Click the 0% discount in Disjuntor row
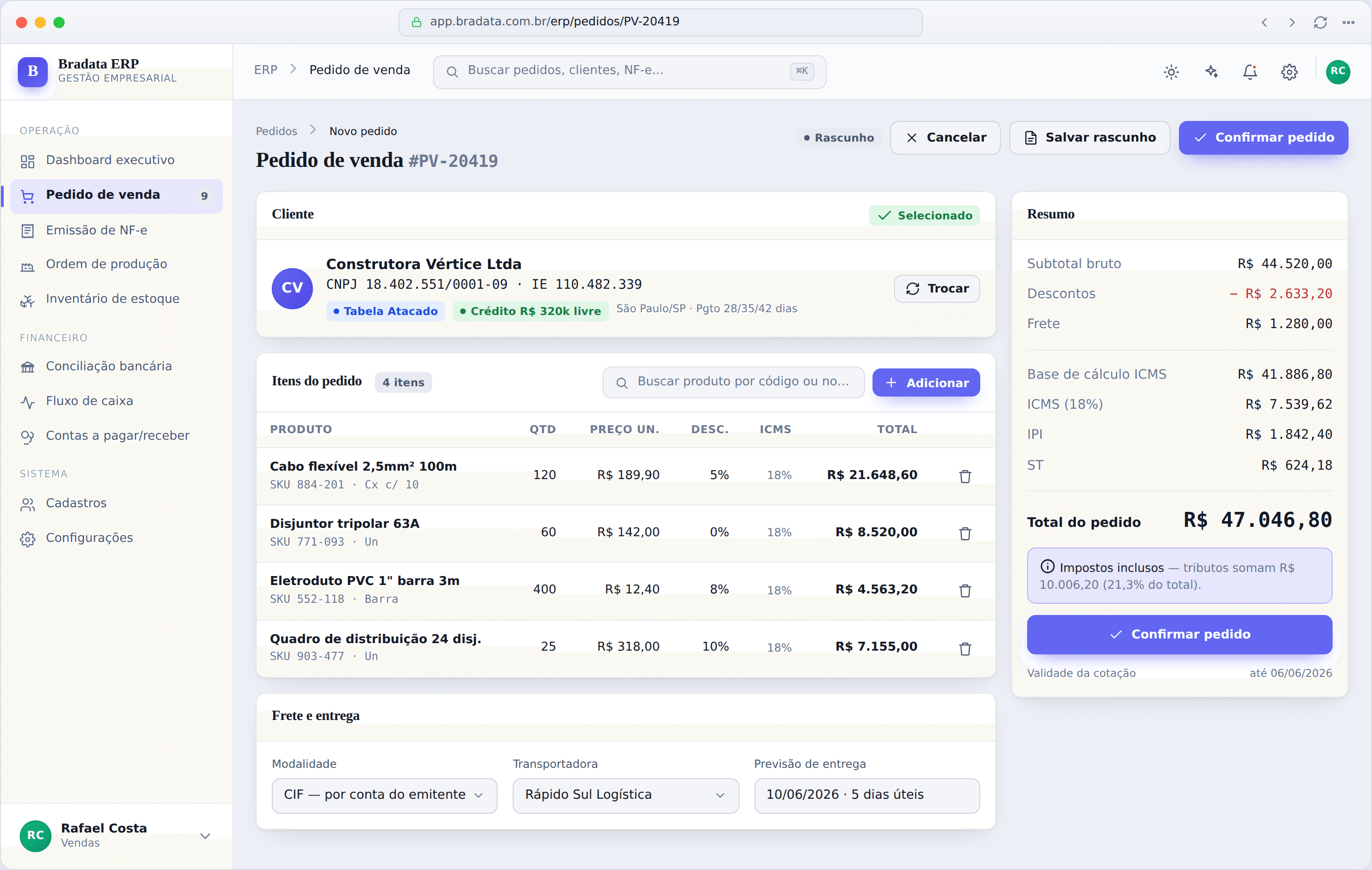This screenshot has width=1372, height=870. (x=719, y=532)
